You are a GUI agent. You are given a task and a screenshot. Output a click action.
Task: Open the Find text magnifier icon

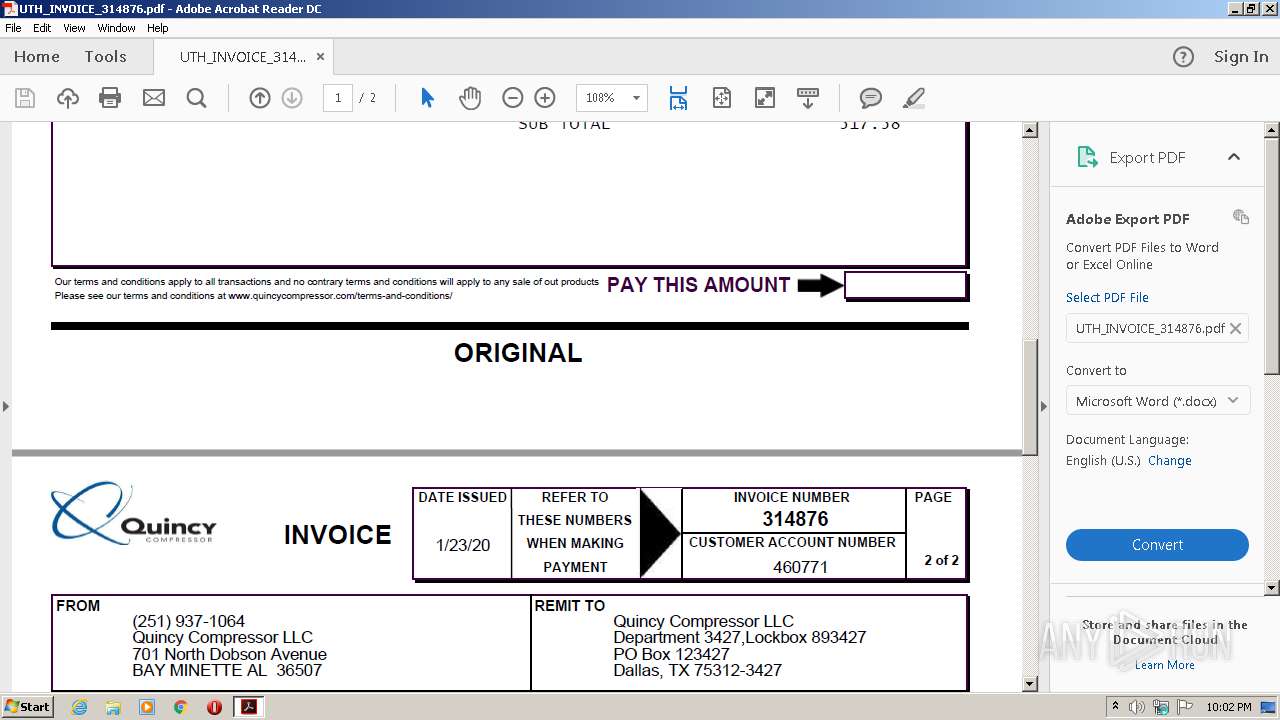(197, 98)
